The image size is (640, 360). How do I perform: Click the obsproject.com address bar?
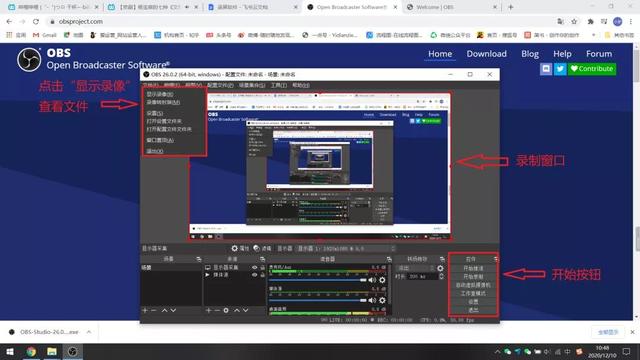click(302, 21)
